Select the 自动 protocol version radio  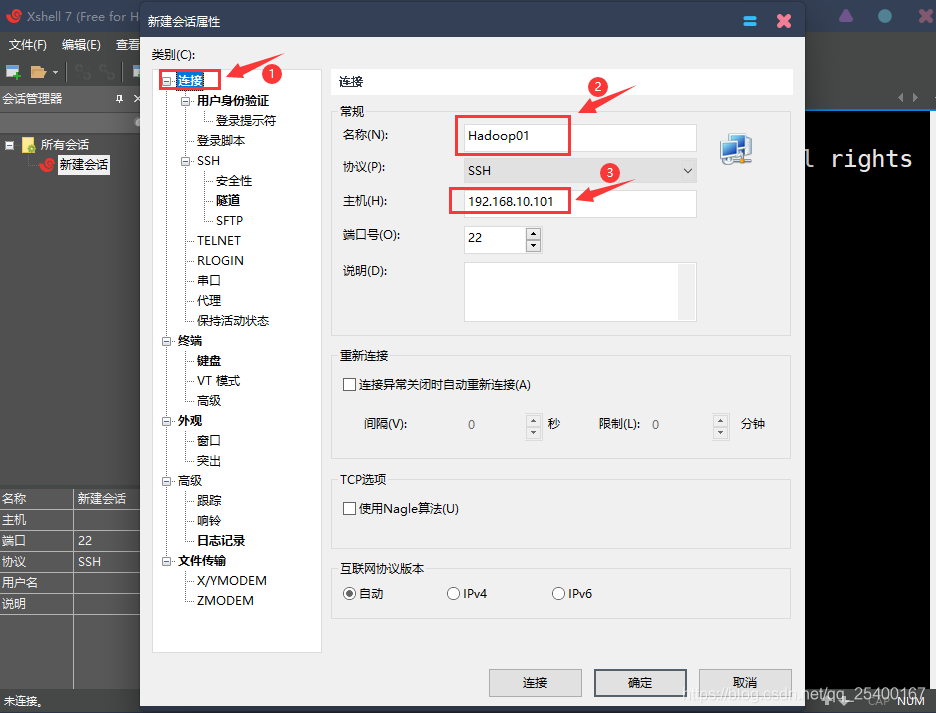349,594
